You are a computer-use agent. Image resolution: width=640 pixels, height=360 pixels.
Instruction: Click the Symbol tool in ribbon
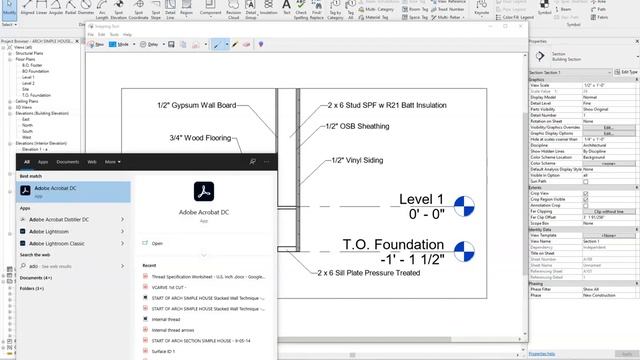[x=544, y=8]
